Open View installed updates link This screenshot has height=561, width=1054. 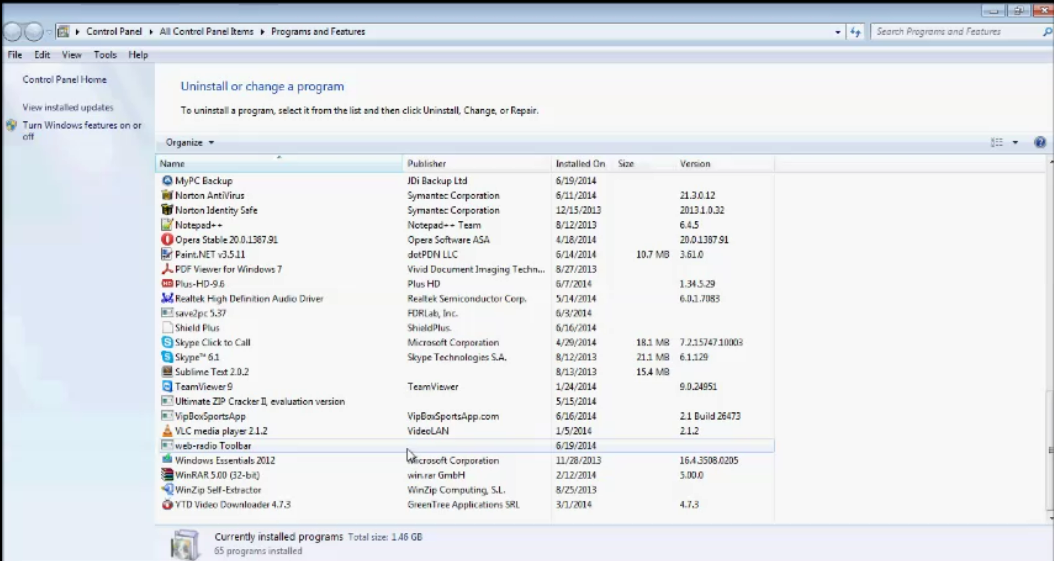coord(68,107)
